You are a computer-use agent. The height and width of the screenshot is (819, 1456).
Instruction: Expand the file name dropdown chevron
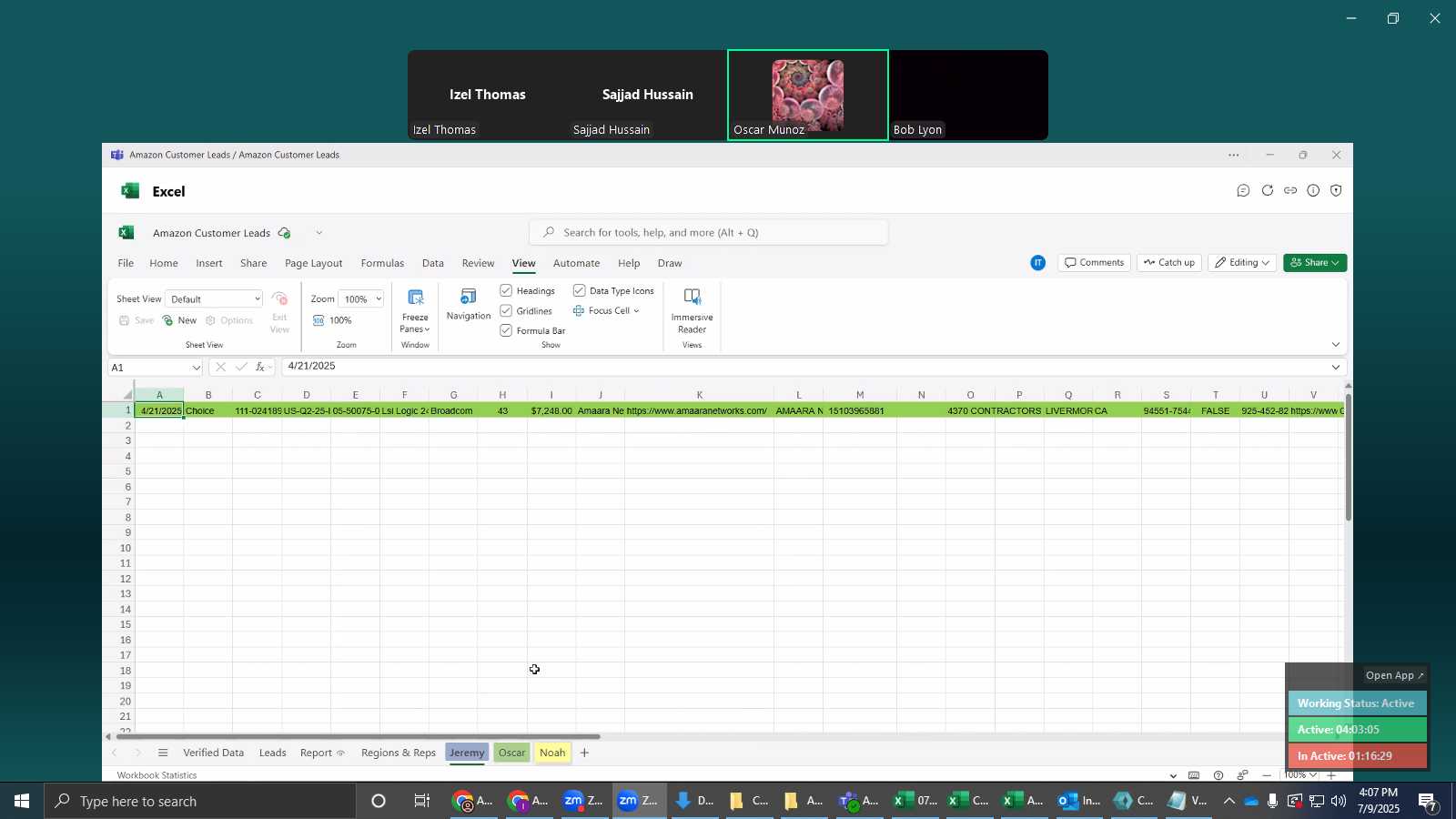(x=319, y=233)
